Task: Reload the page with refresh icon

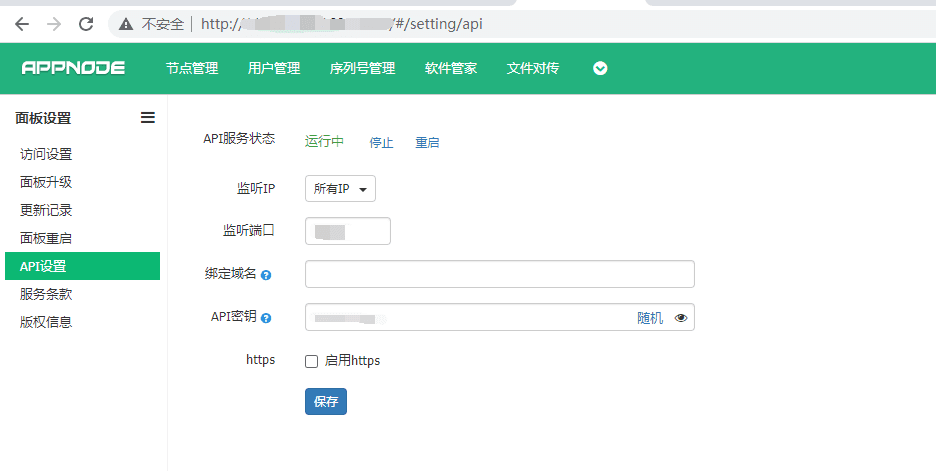Action: (86, 23)
